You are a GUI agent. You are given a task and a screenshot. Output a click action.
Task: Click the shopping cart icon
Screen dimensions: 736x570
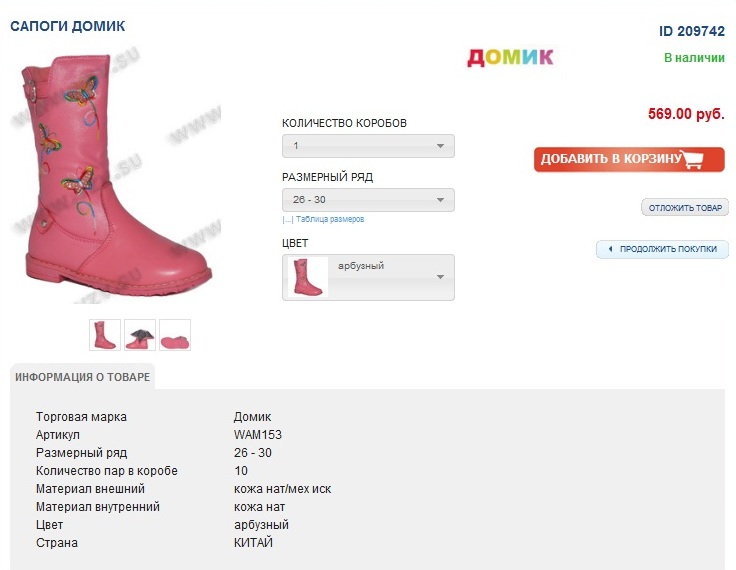pos(704,159)
